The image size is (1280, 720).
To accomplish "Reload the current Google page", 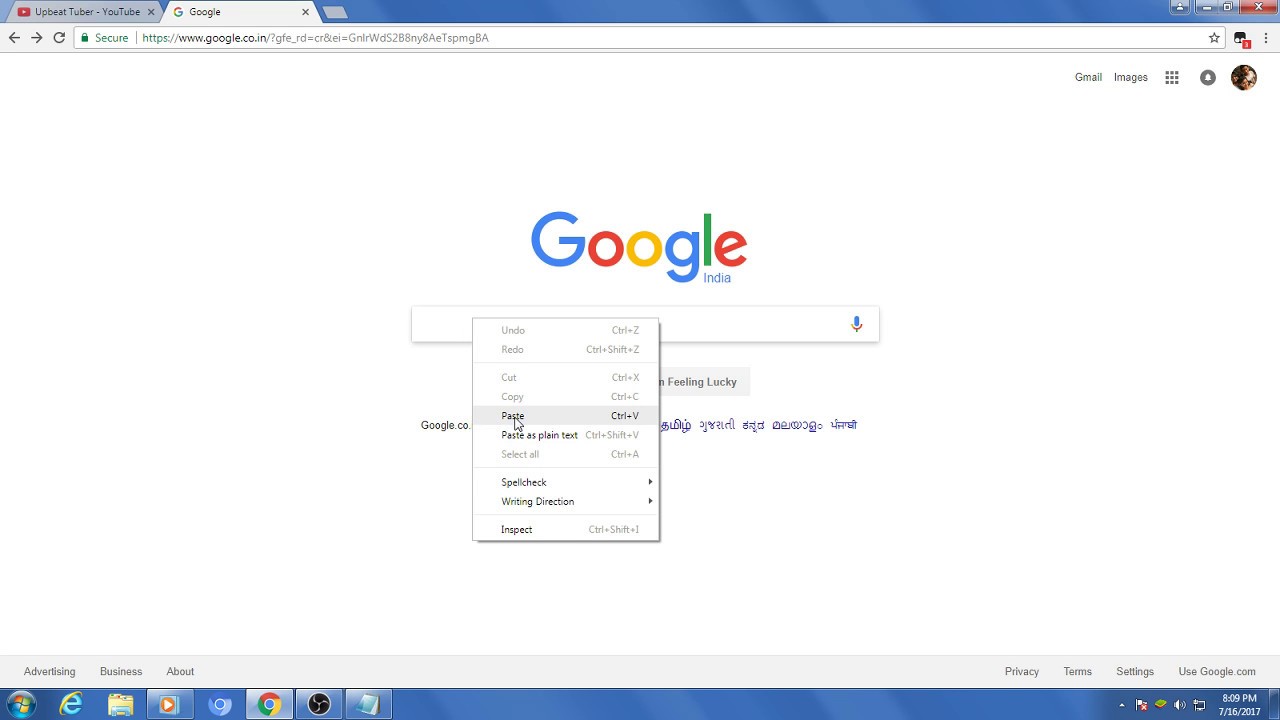I will pyautogui.click(x=59, y=38).
